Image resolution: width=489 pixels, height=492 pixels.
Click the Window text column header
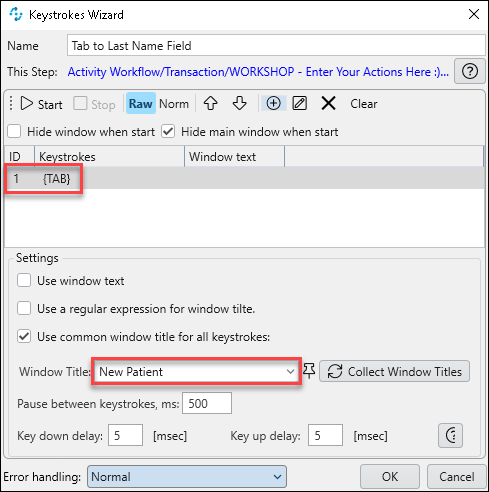234,157
